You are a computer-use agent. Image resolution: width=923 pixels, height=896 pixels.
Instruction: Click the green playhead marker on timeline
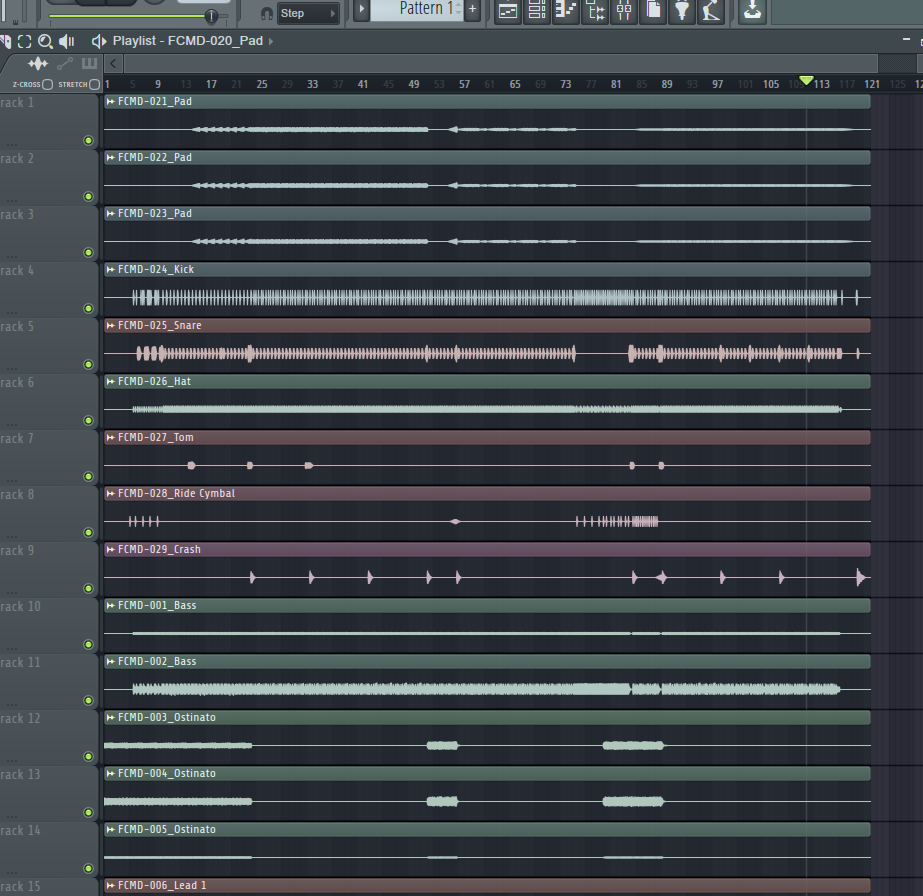coord(806,81)
